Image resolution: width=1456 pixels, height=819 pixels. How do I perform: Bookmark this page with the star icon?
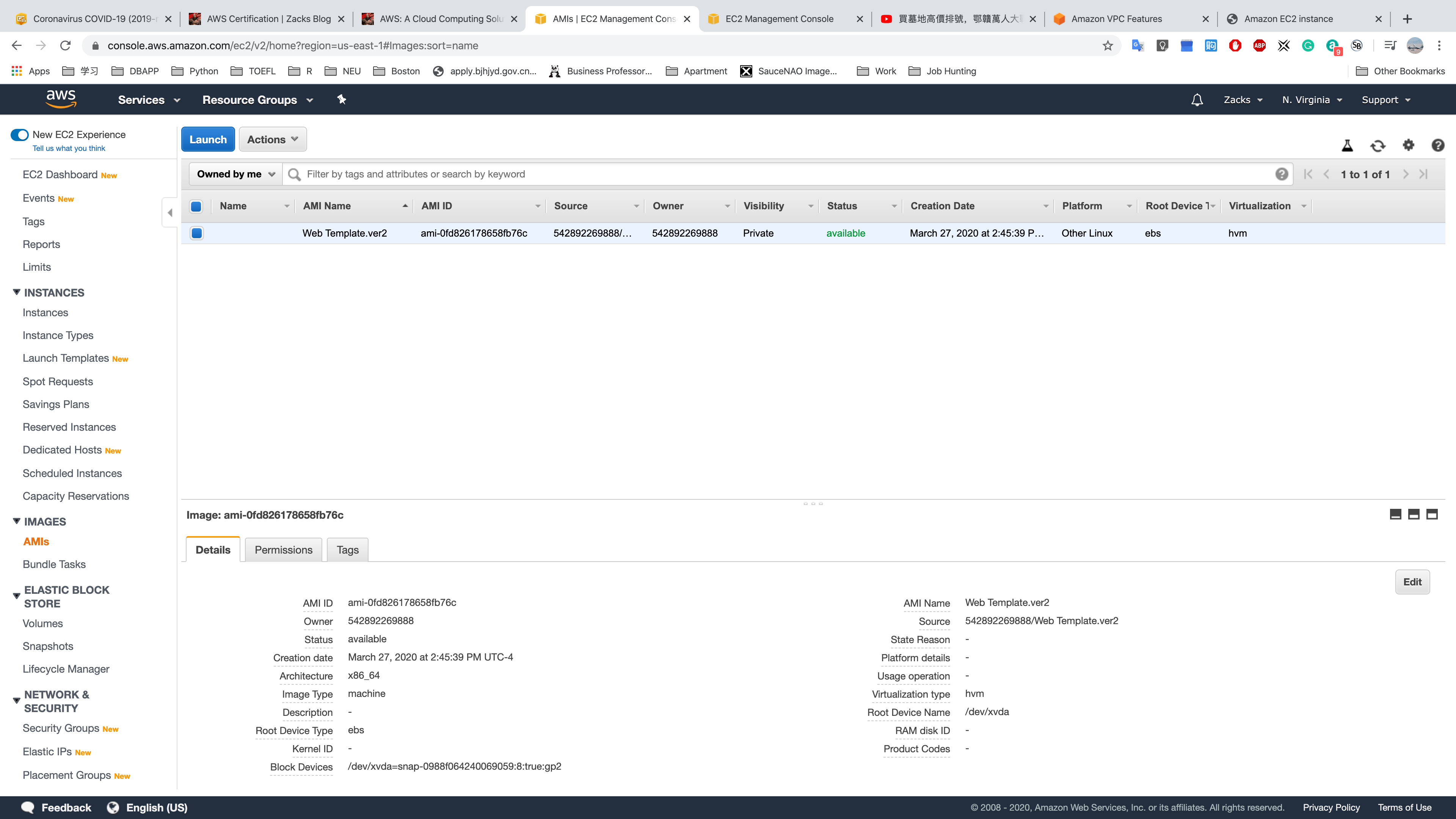(1107, 46)
